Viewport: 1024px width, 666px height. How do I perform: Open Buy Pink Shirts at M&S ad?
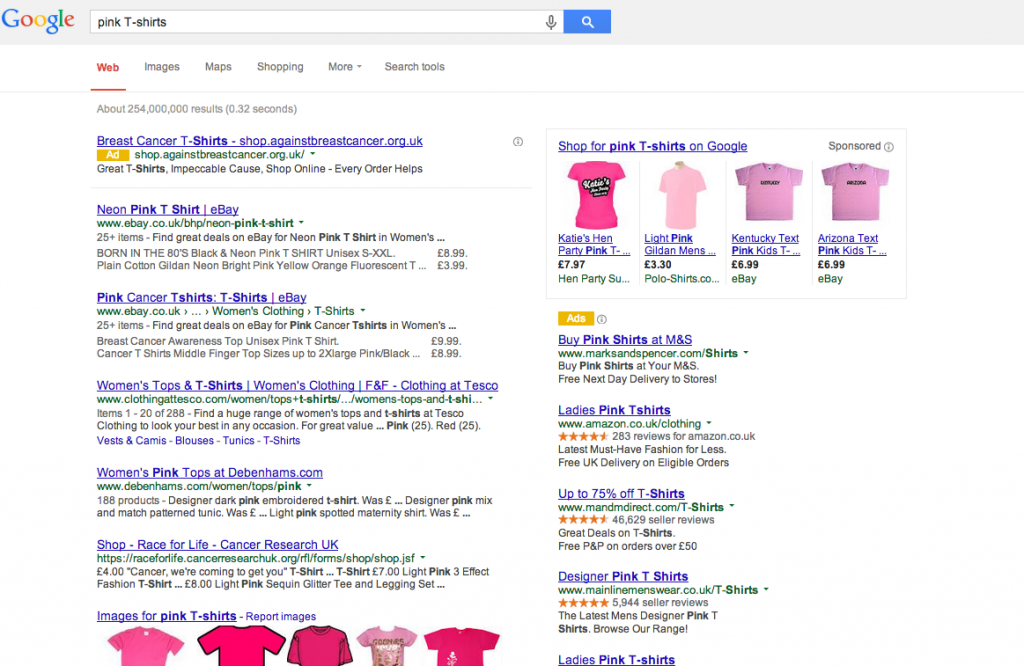tap(625, 340)
